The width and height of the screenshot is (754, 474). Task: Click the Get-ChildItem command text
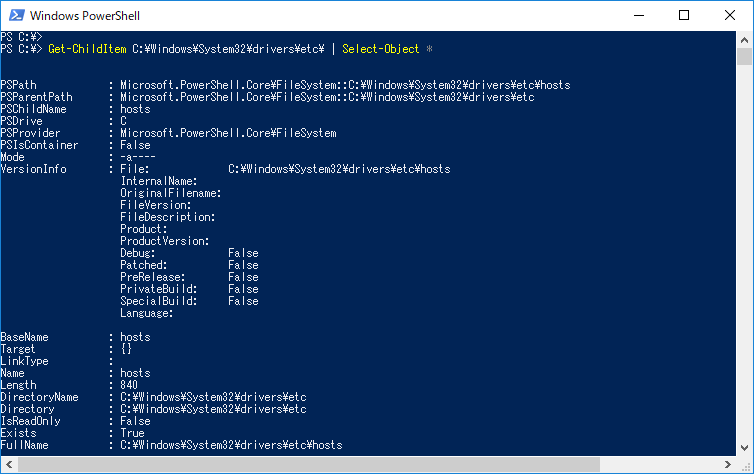click(87, 49)
